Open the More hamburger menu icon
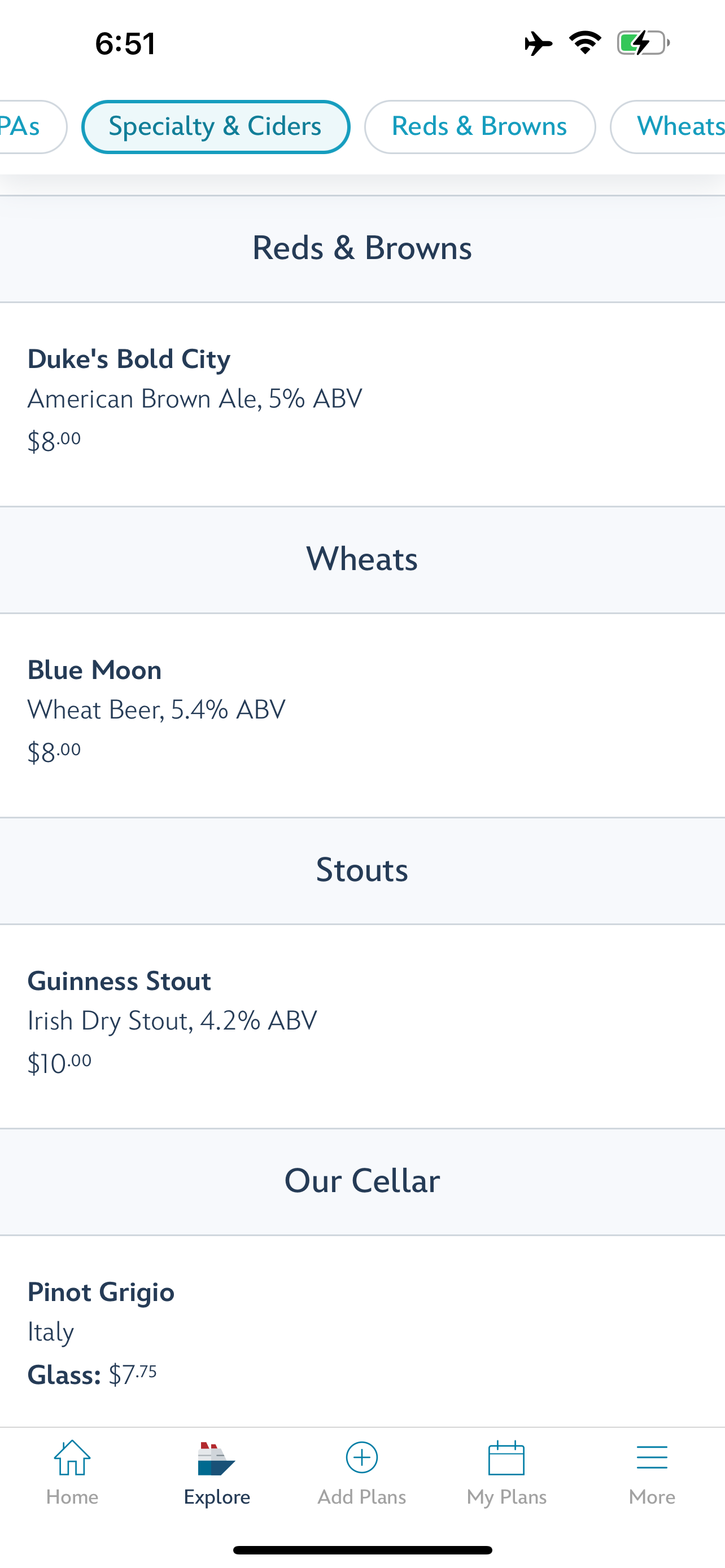This screenshot has height=1568, width=725. pos(652,1458)
